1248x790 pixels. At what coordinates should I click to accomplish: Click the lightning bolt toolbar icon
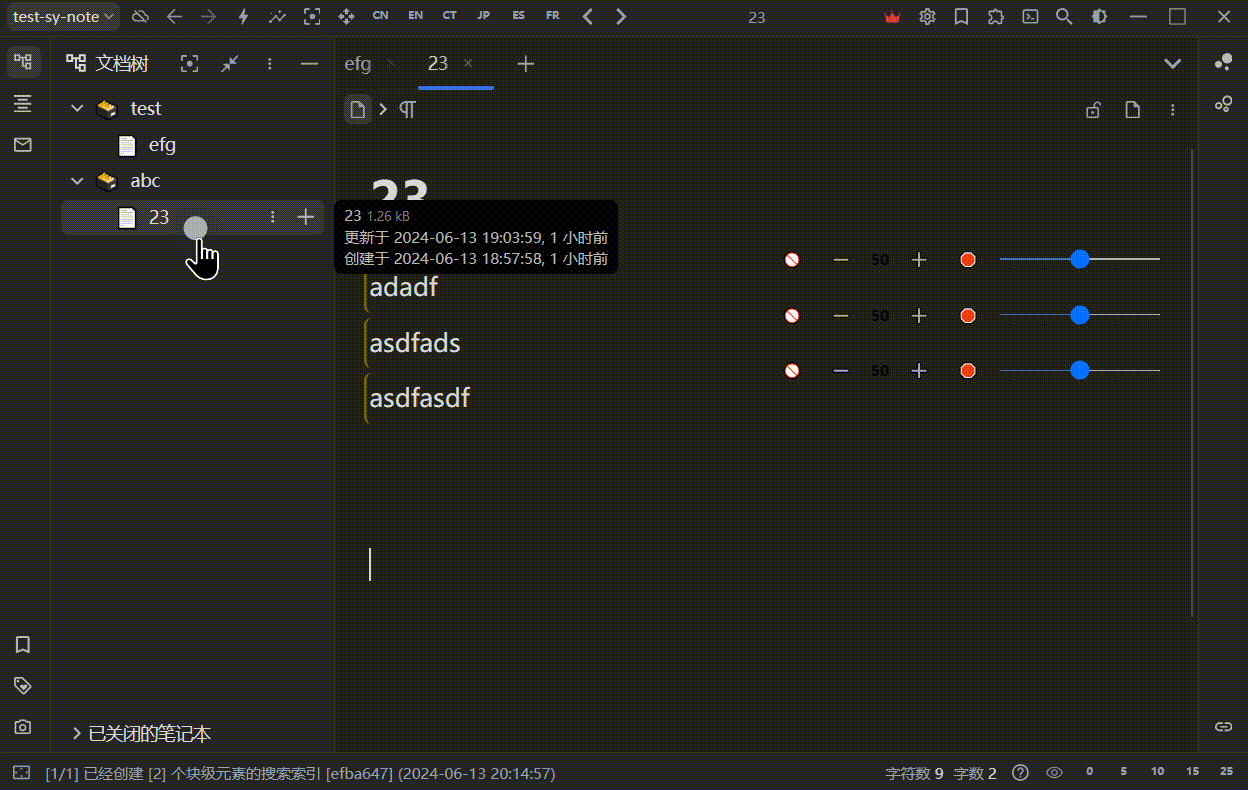click(243, 17)
